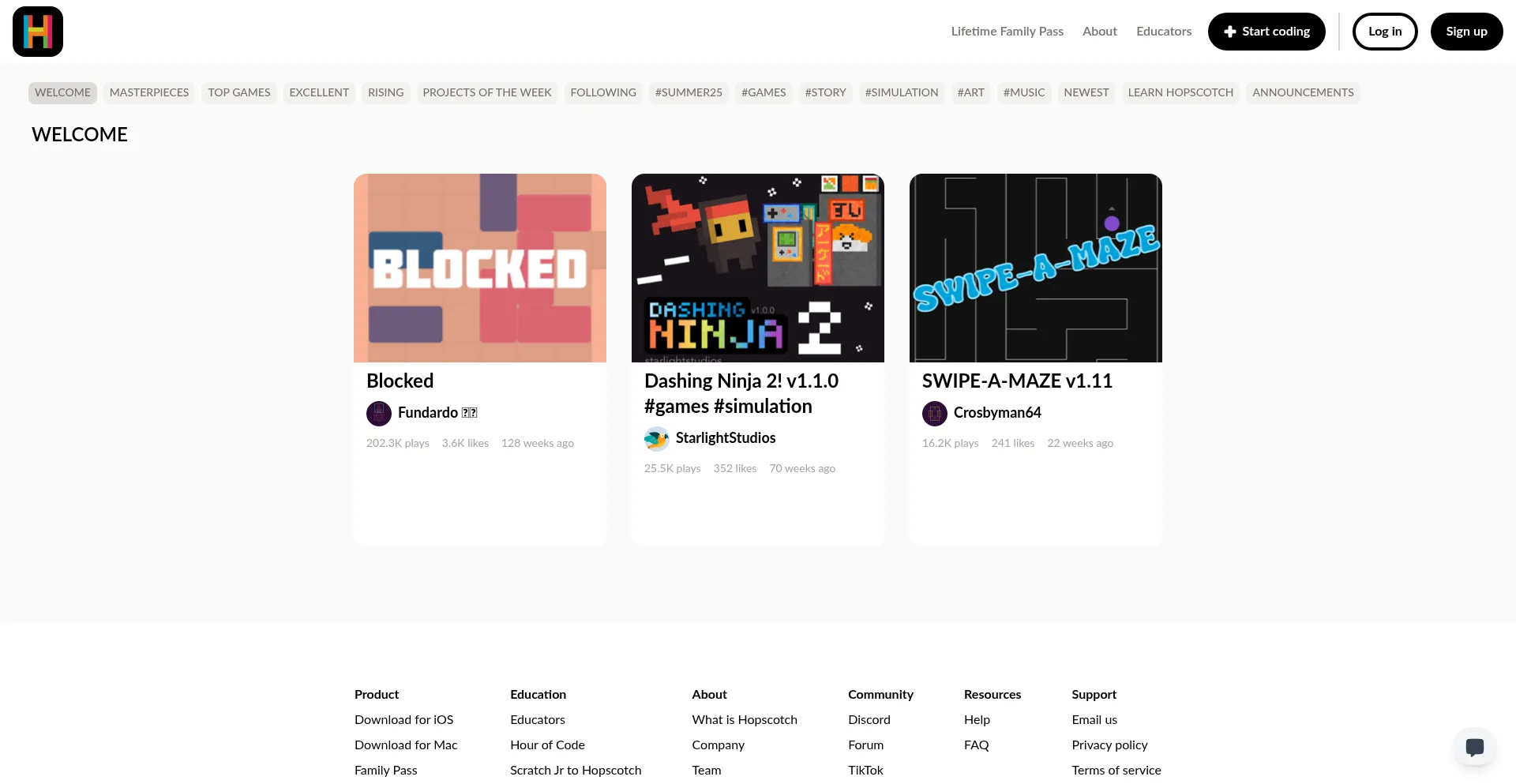Open Terms of service link
The image size is (1516, 784).
coord(1116,771)
